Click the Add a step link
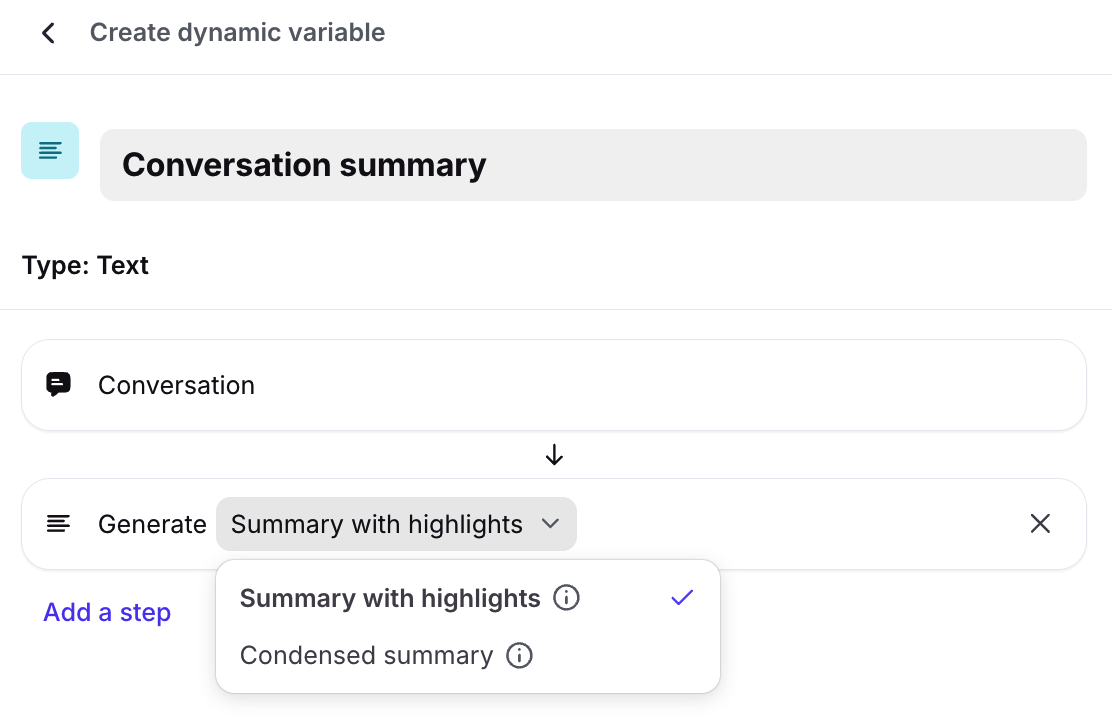The height and width of the screenshot is (720, 1112). [x=107, y=612]
